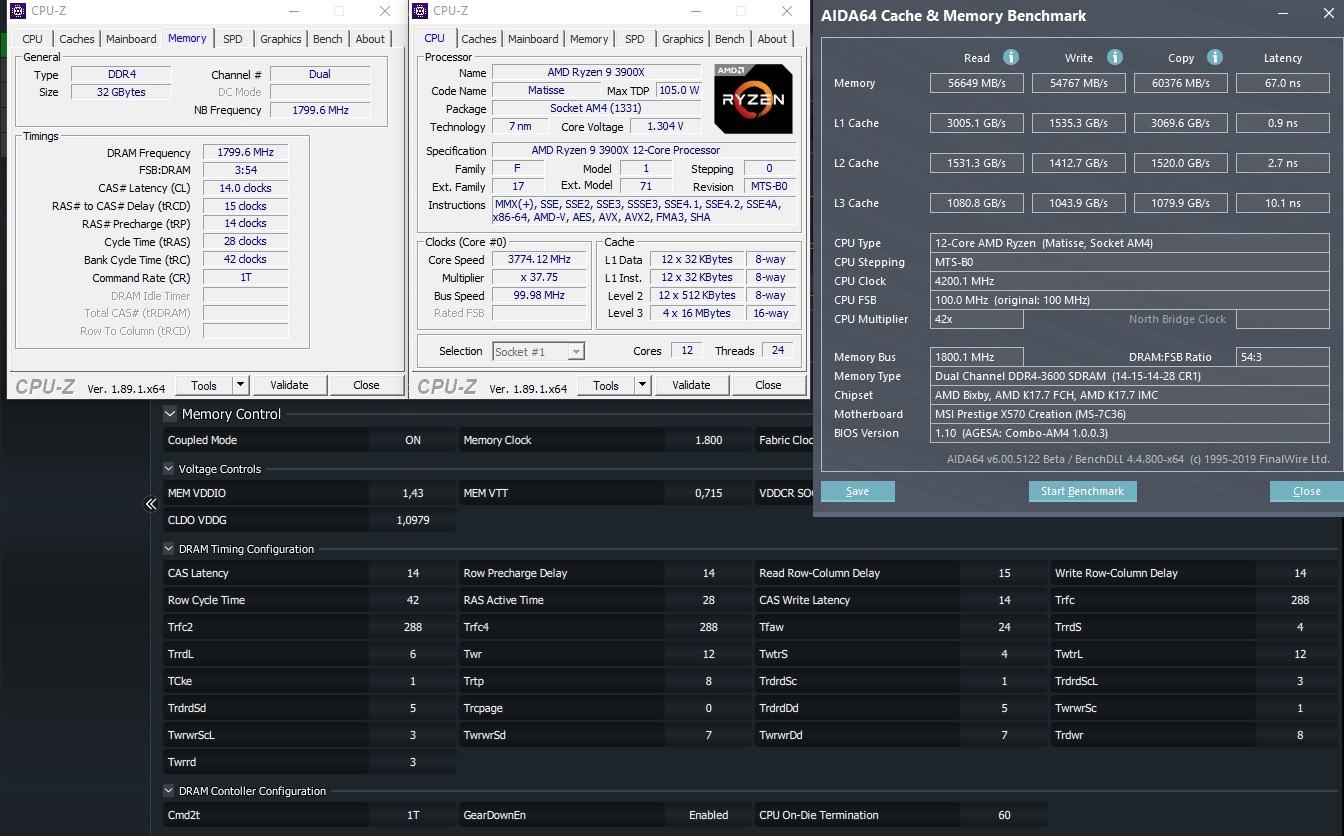Click the CPU-Z app icon in the processor info window's title bar

pos(420,11)
